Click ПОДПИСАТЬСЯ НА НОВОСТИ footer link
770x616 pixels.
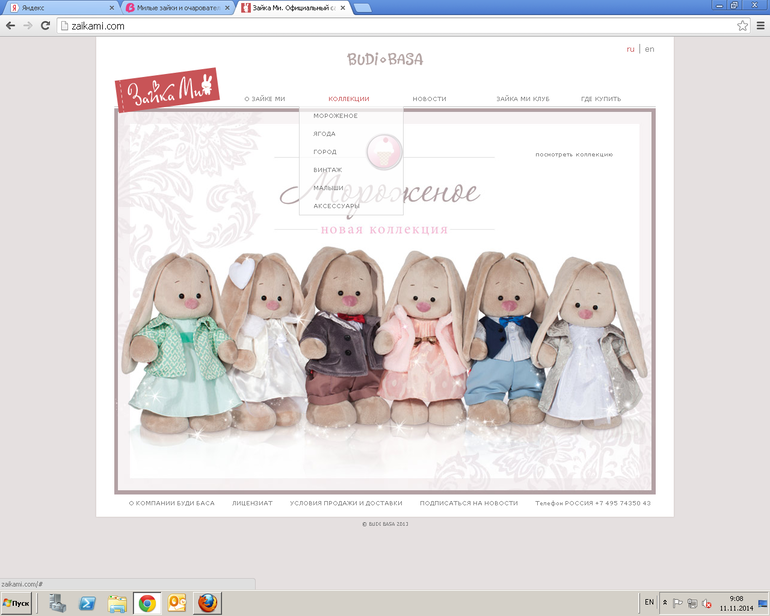pos(468,503)
